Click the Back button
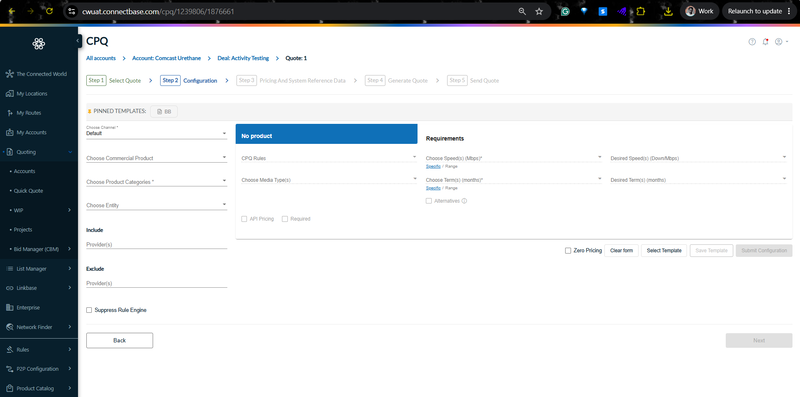 [x=119, y=340]
